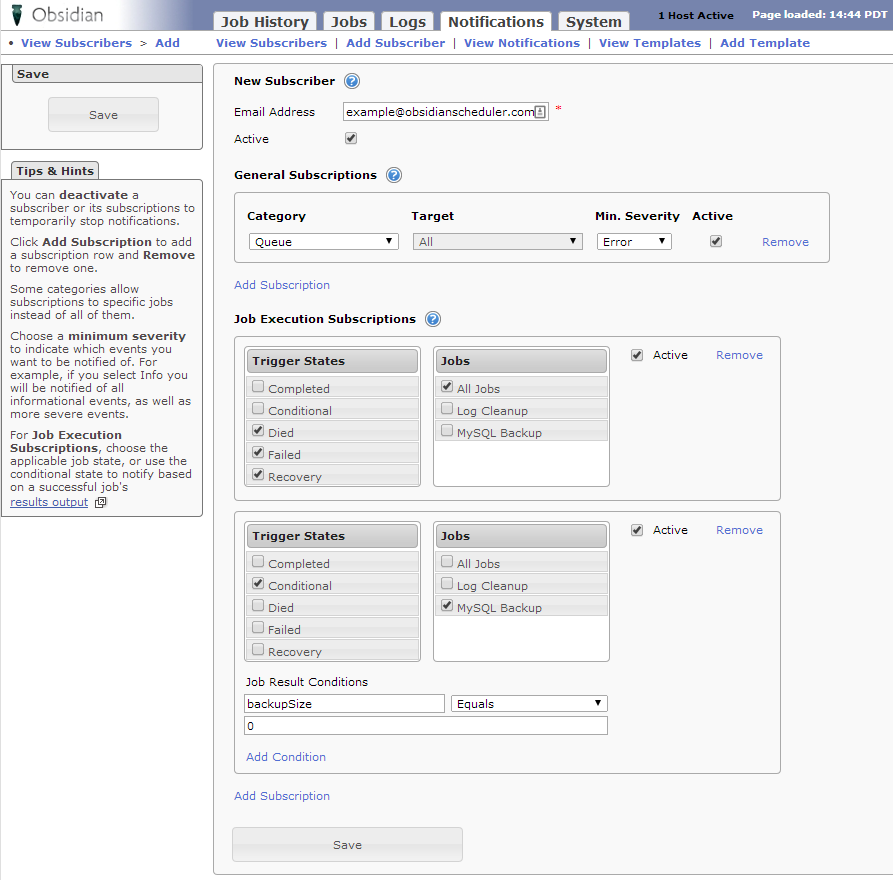Open the System tab
Screen dimensions: 893x880
[593, 22]
